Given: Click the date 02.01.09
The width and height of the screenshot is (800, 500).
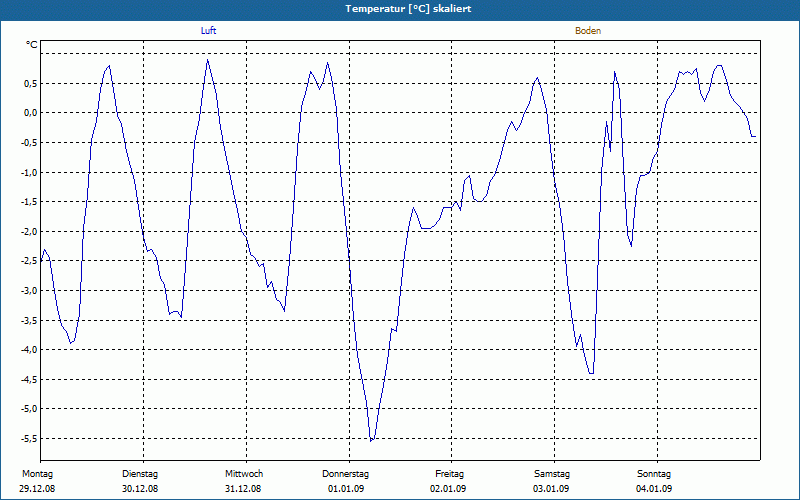Looking at the screenshot, I should tap(448, 489).
